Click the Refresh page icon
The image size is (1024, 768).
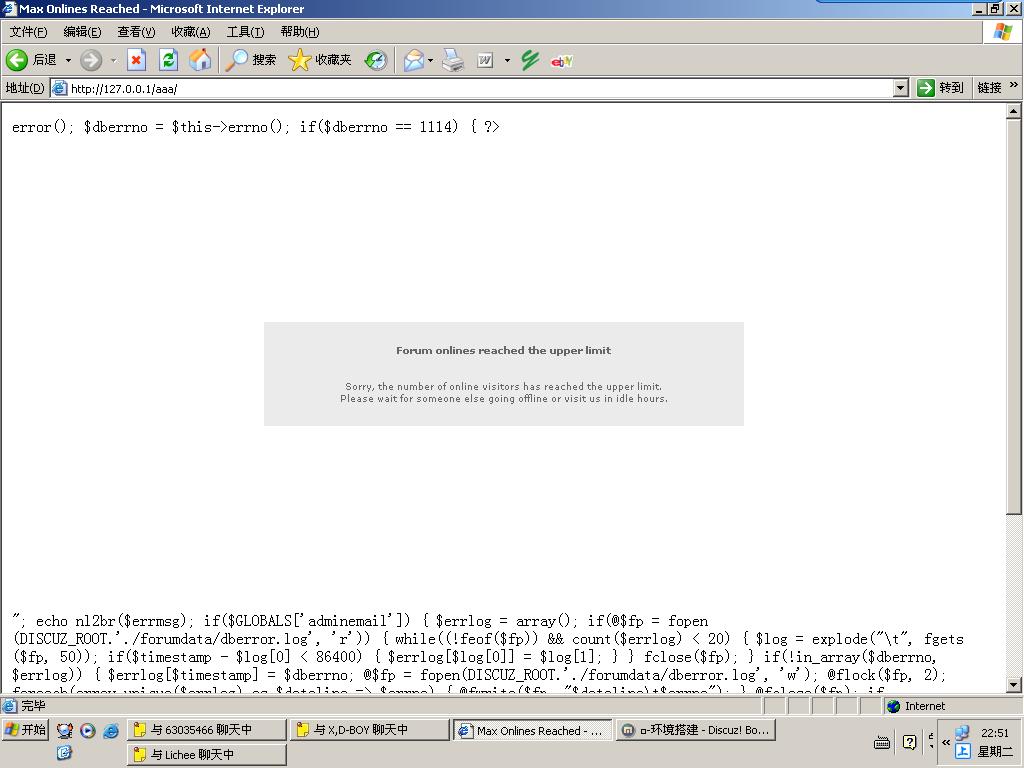pos(168,60)
